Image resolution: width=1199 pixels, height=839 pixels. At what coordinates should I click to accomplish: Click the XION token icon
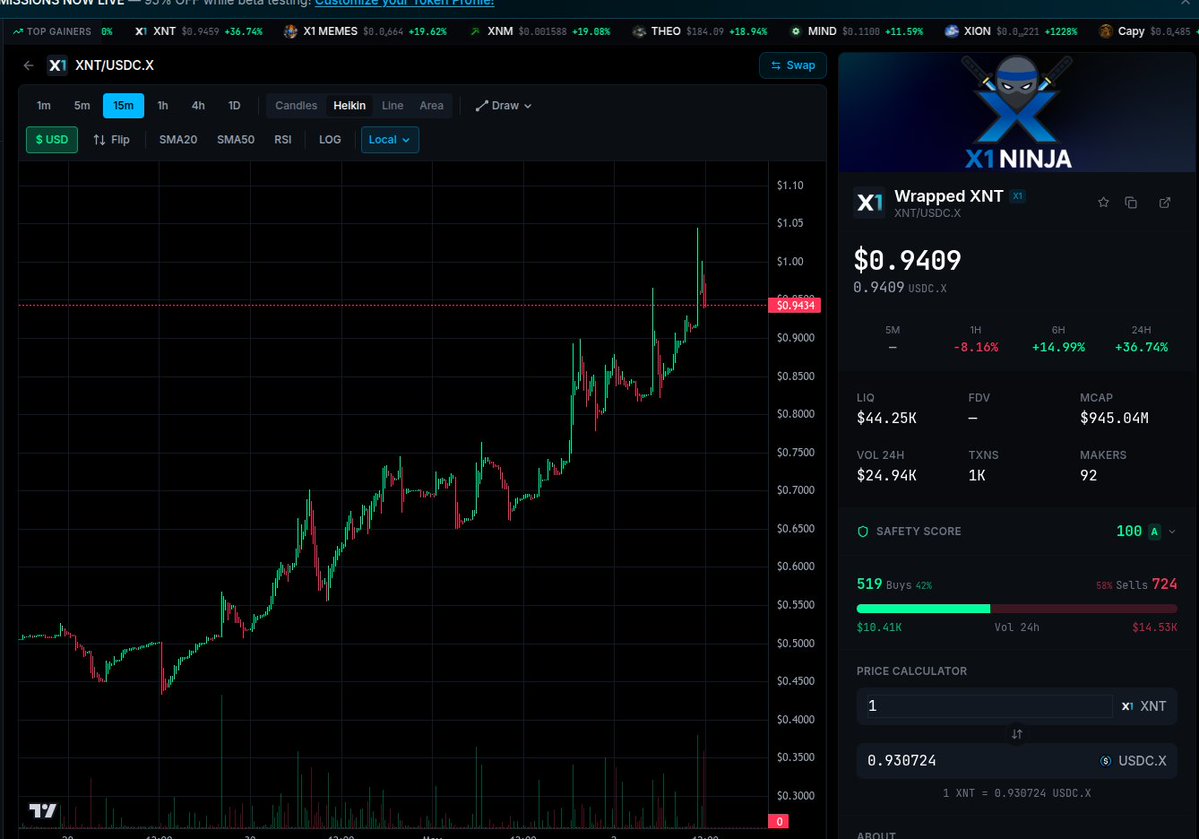pyautogui.click(x=952, y=31)
